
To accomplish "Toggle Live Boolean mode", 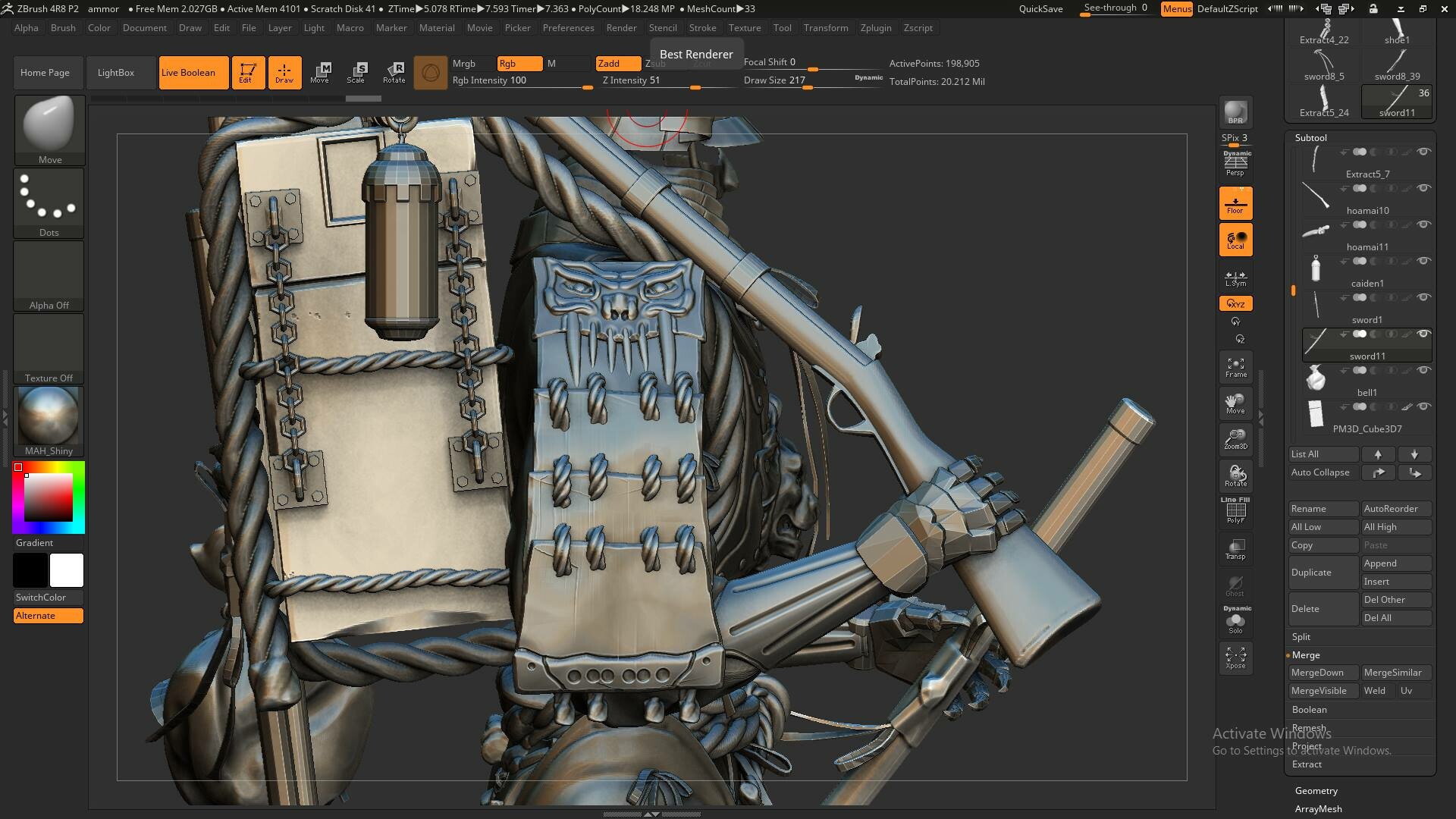I will 193,73.
